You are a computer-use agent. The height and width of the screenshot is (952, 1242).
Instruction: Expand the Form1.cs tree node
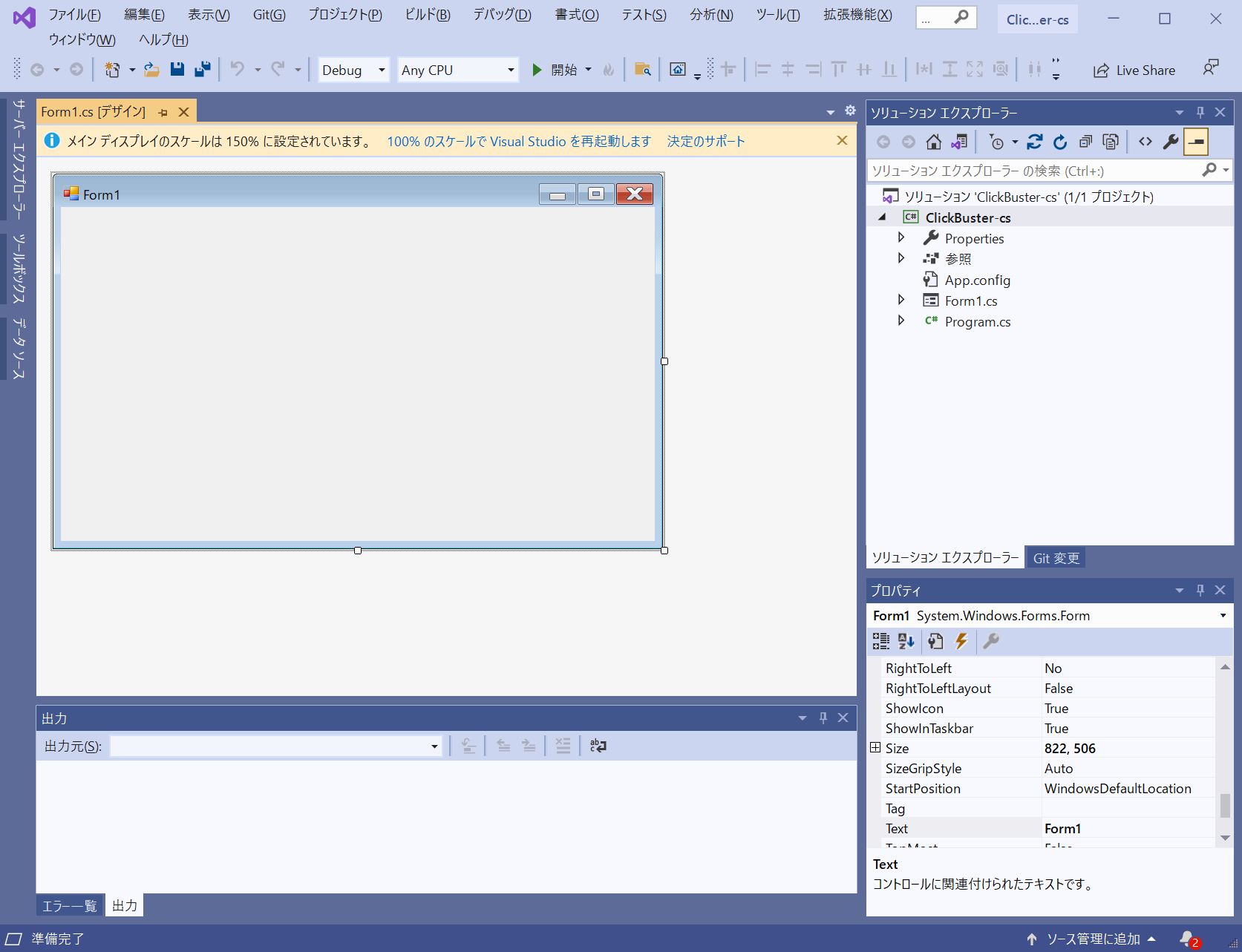coord(901,300)
